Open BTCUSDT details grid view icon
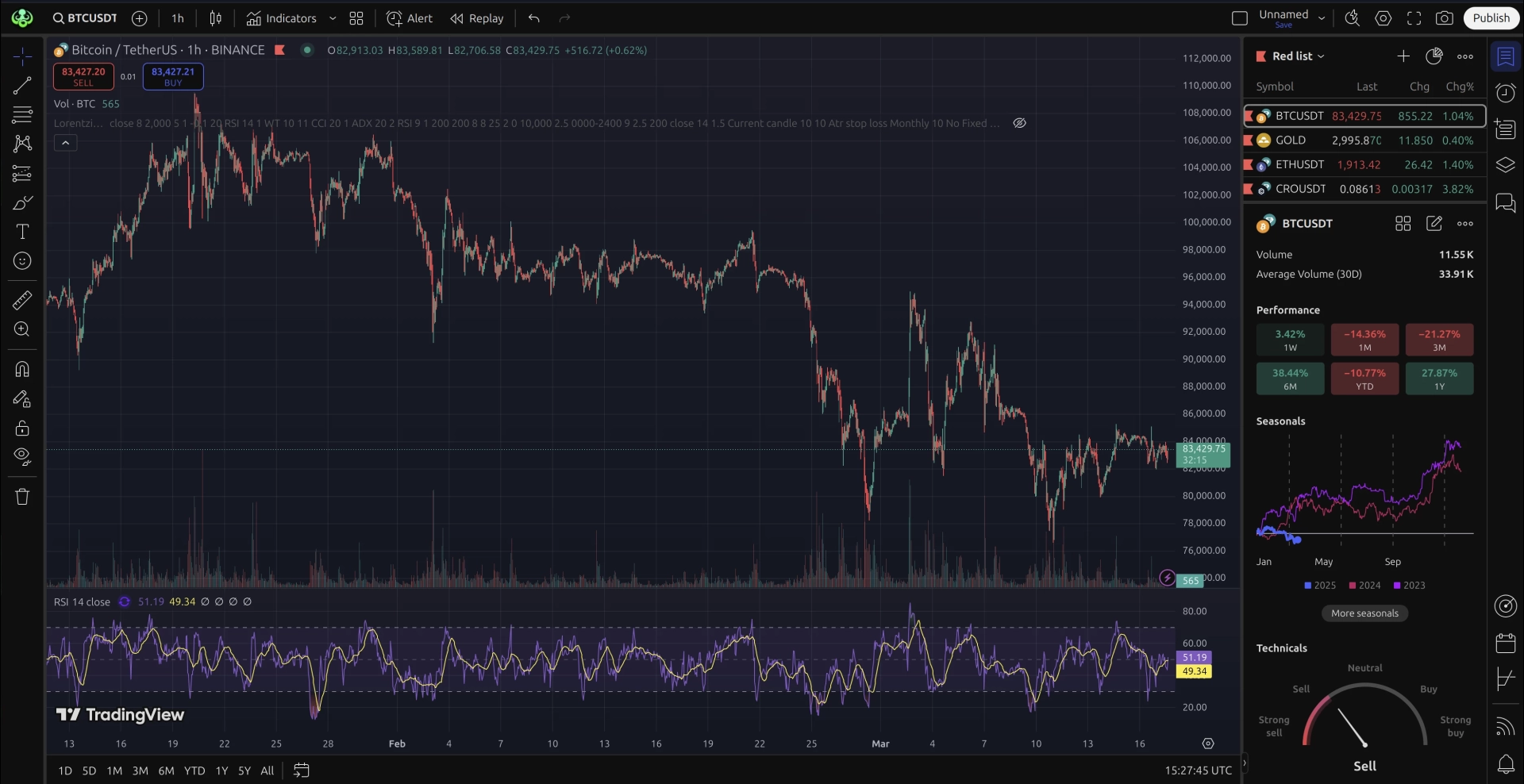This screenshot has height=784, width=1524. [x=1403, y=224]
